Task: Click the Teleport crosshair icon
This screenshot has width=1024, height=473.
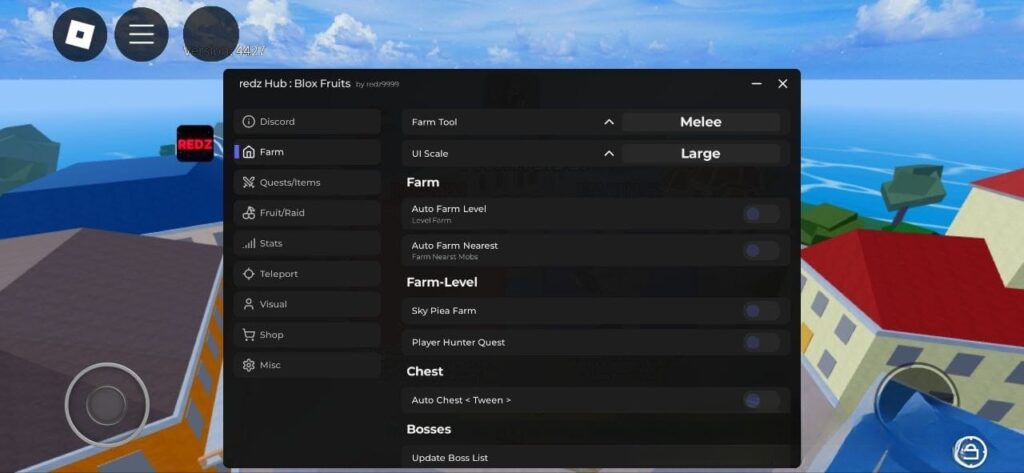Action: click(x=248, y=274)
